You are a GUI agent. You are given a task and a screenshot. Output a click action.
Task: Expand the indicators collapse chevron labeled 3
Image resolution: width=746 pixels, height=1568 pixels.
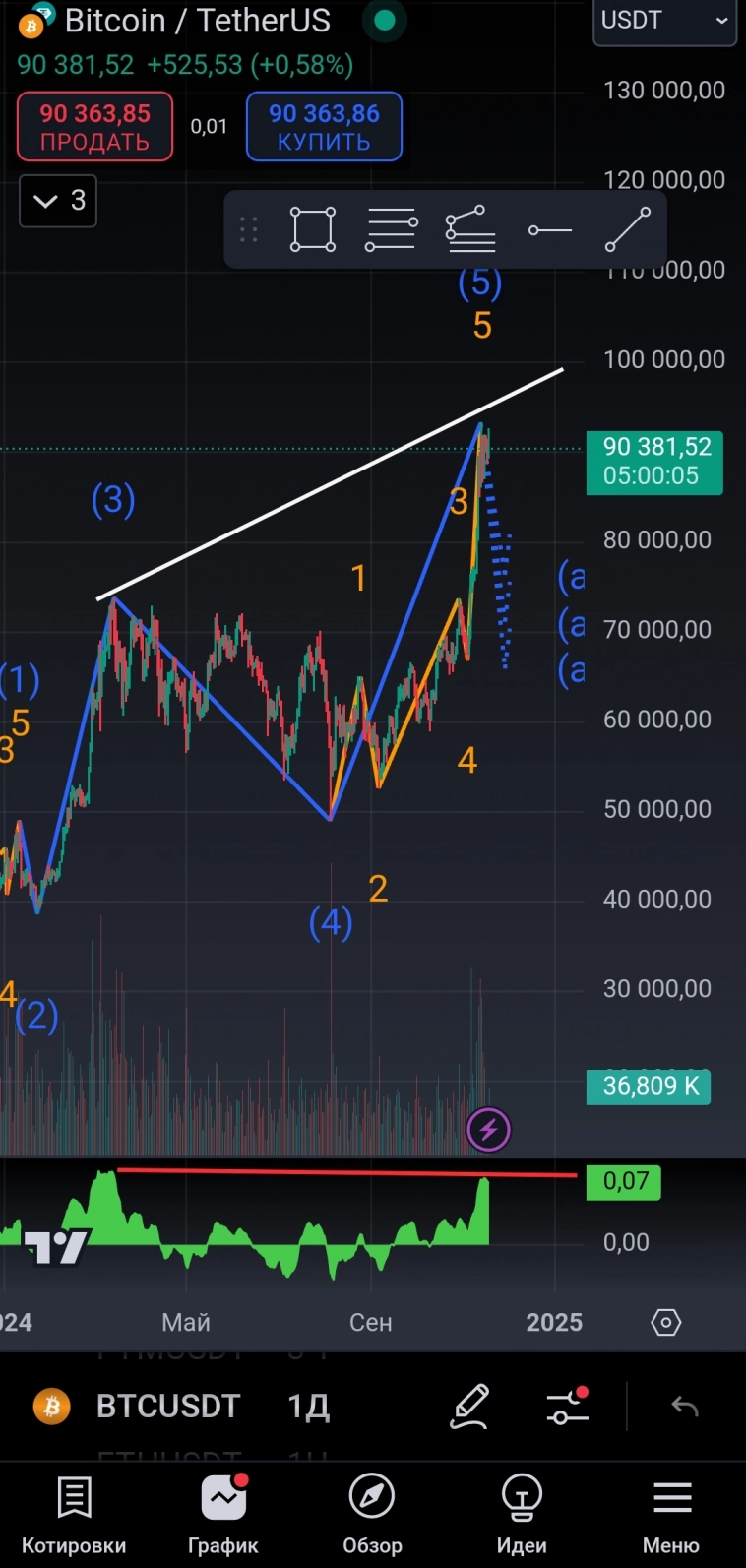(x=58, y=201)
